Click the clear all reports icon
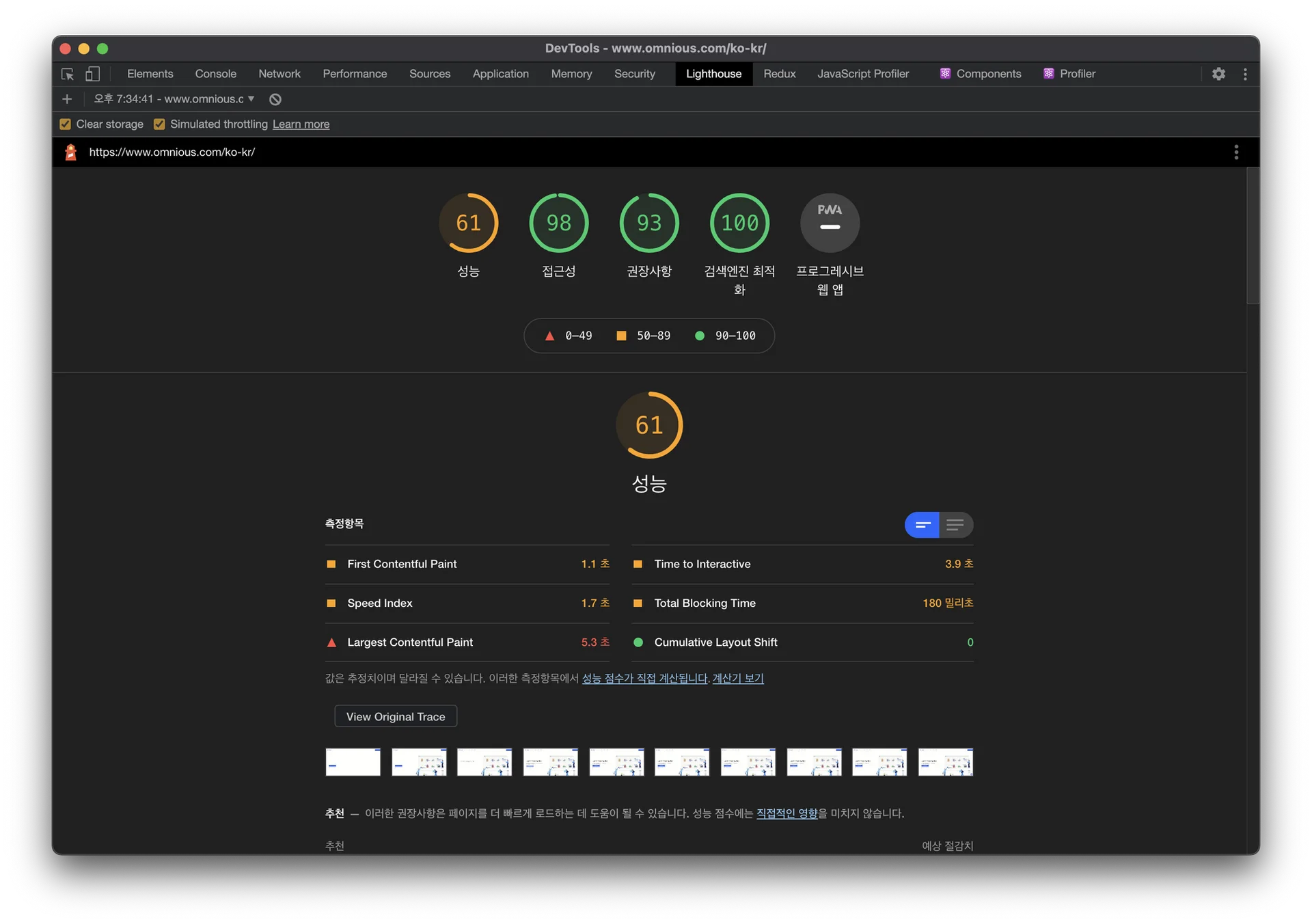 coord(275,99)
